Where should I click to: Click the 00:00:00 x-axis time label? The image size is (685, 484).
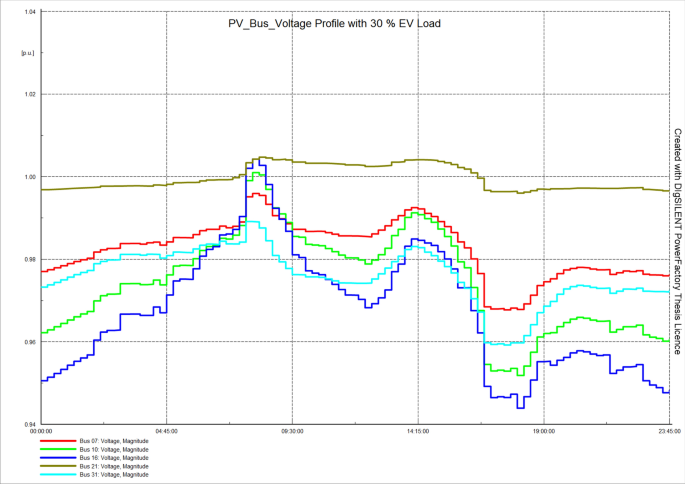tap(41, 431)
